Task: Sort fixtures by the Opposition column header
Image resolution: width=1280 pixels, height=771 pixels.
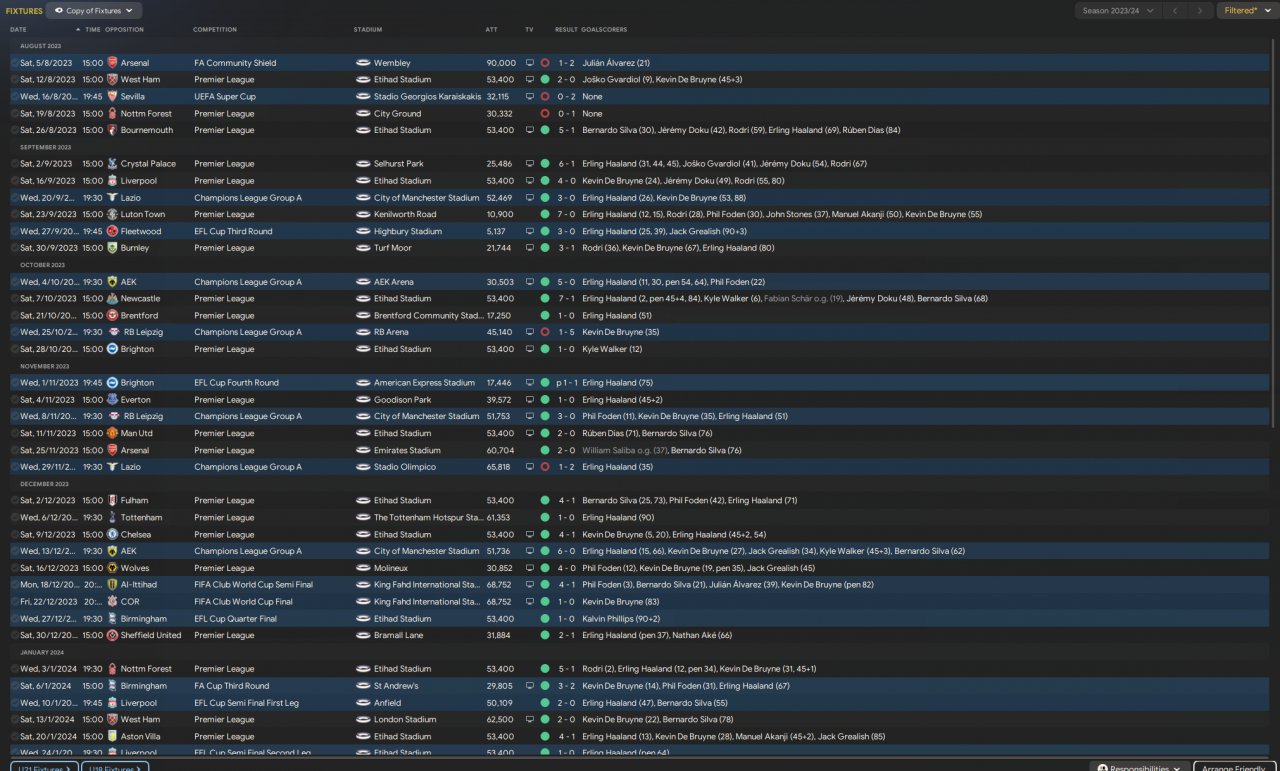Action: (x=125, y=30)
